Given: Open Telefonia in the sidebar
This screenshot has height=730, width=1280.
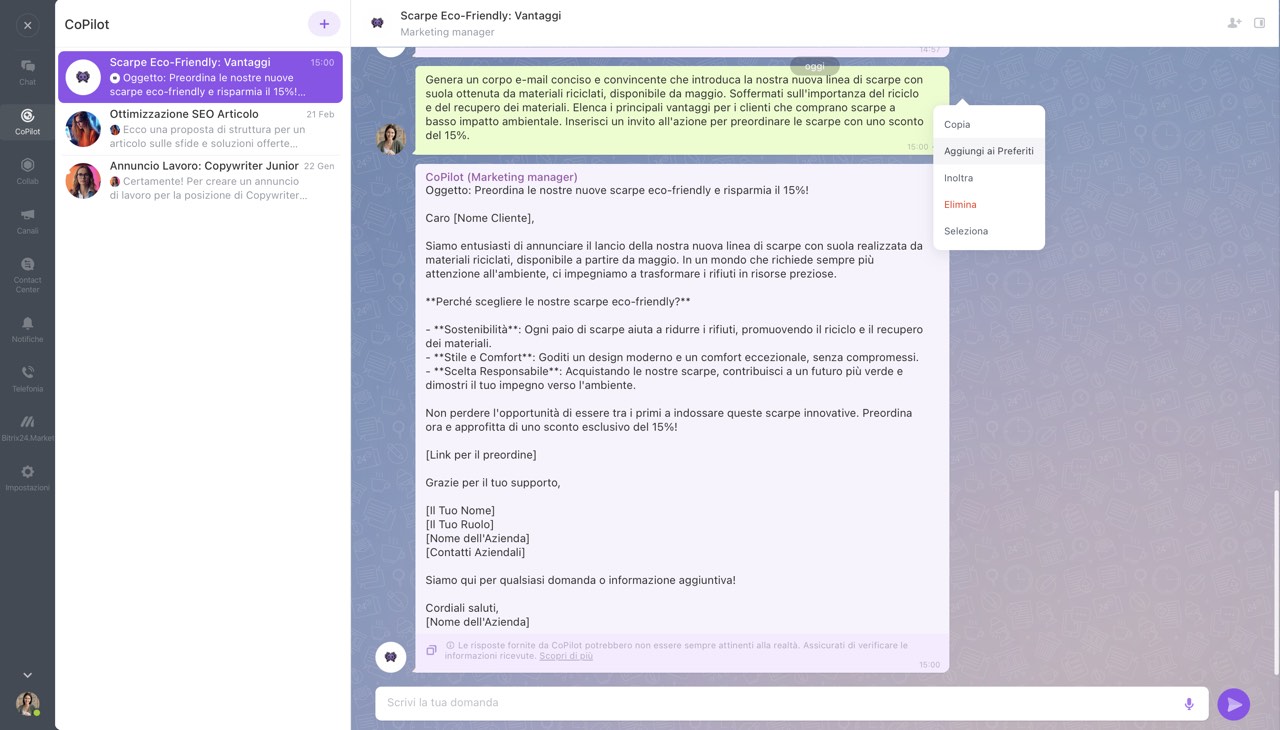Looking at the screenshot, I should 27,378.
